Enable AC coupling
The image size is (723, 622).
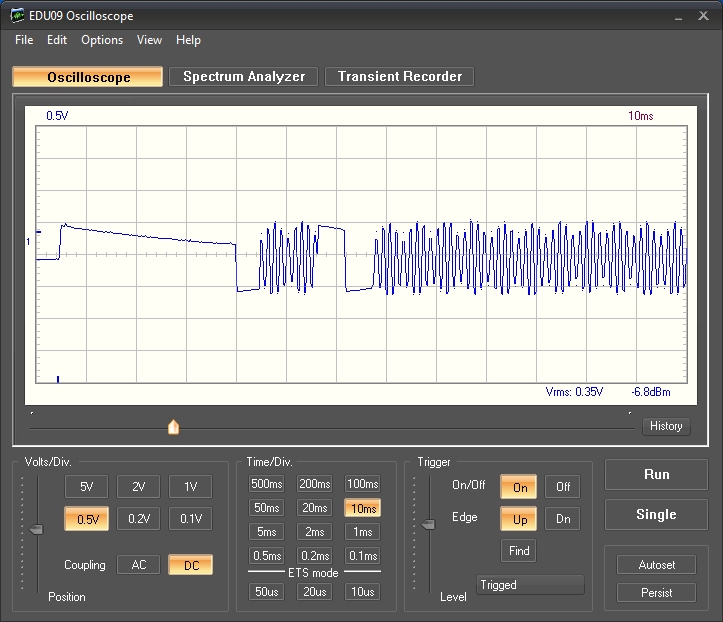138,565
